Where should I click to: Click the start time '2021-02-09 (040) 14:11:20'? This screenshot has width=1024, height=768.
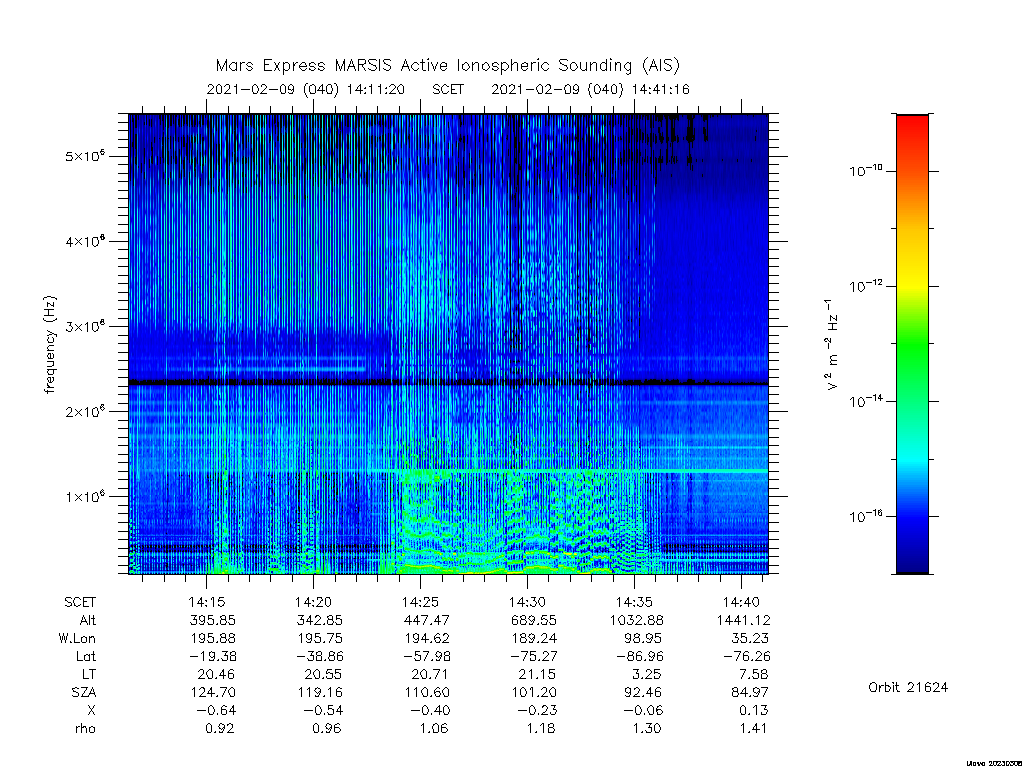tap(306, 89)
